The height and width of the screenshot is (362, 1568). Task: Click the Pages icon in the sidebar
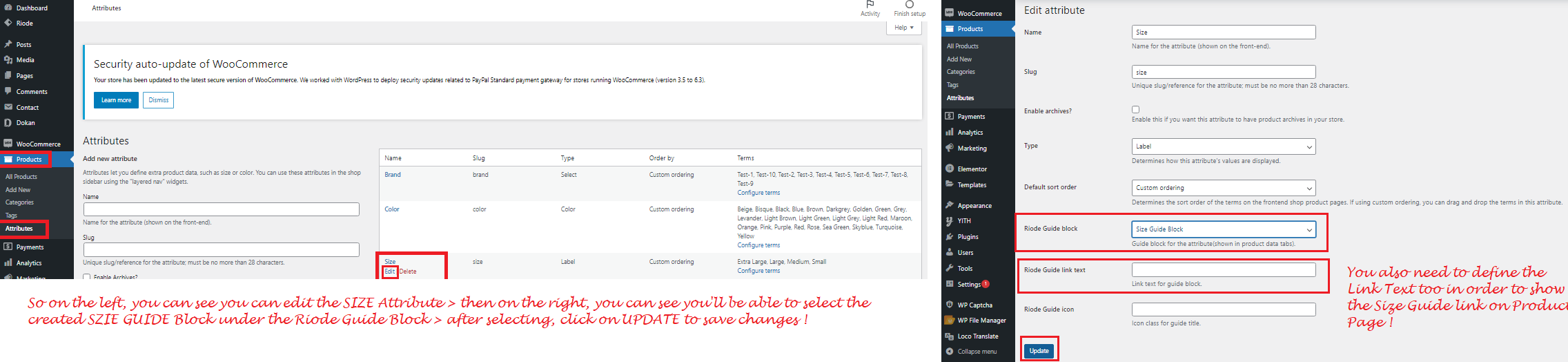coord(8,75)
